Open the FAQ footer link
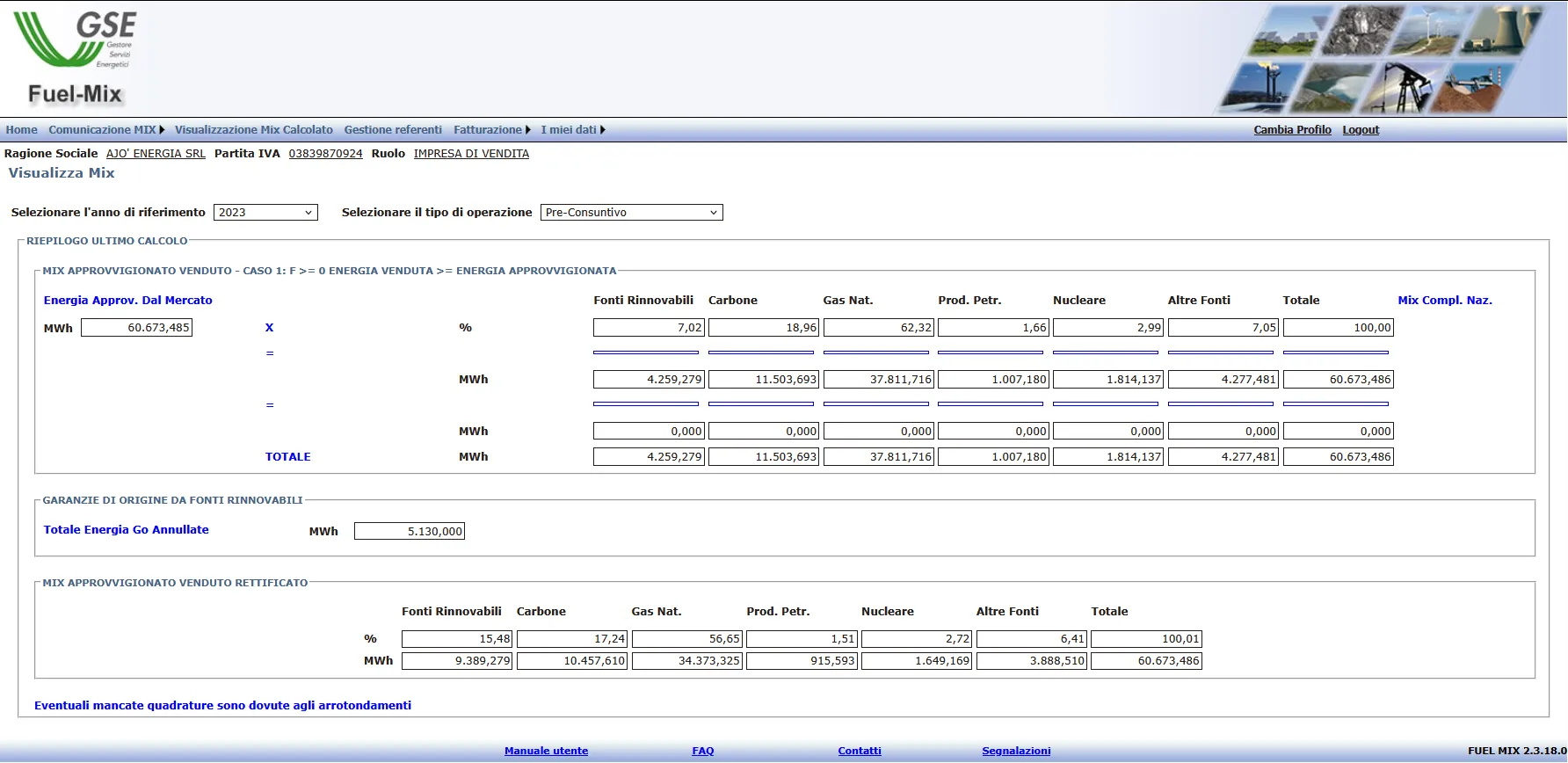Image resolution: width=1568 pixels, height=763 pixels. [702, 751]
